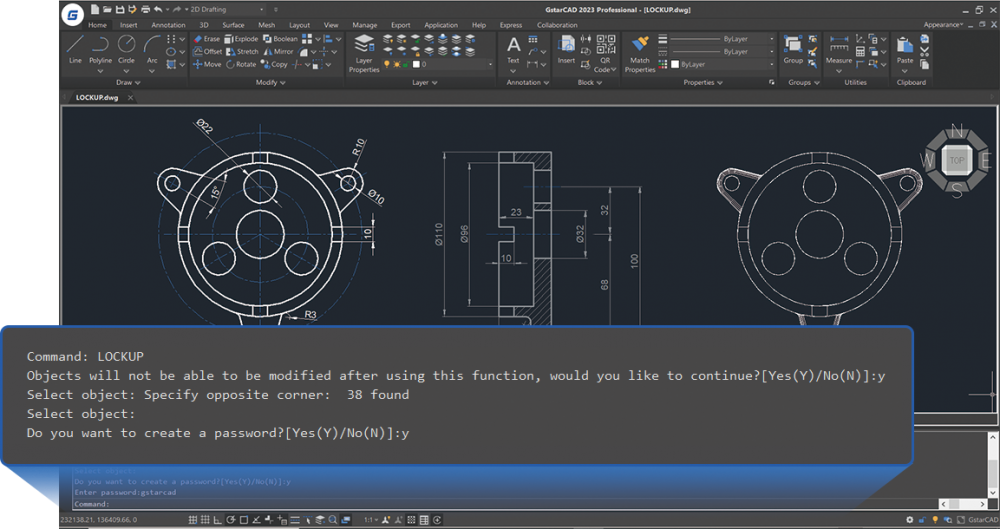
Task: Select the Arc tool
Action: 152,50
